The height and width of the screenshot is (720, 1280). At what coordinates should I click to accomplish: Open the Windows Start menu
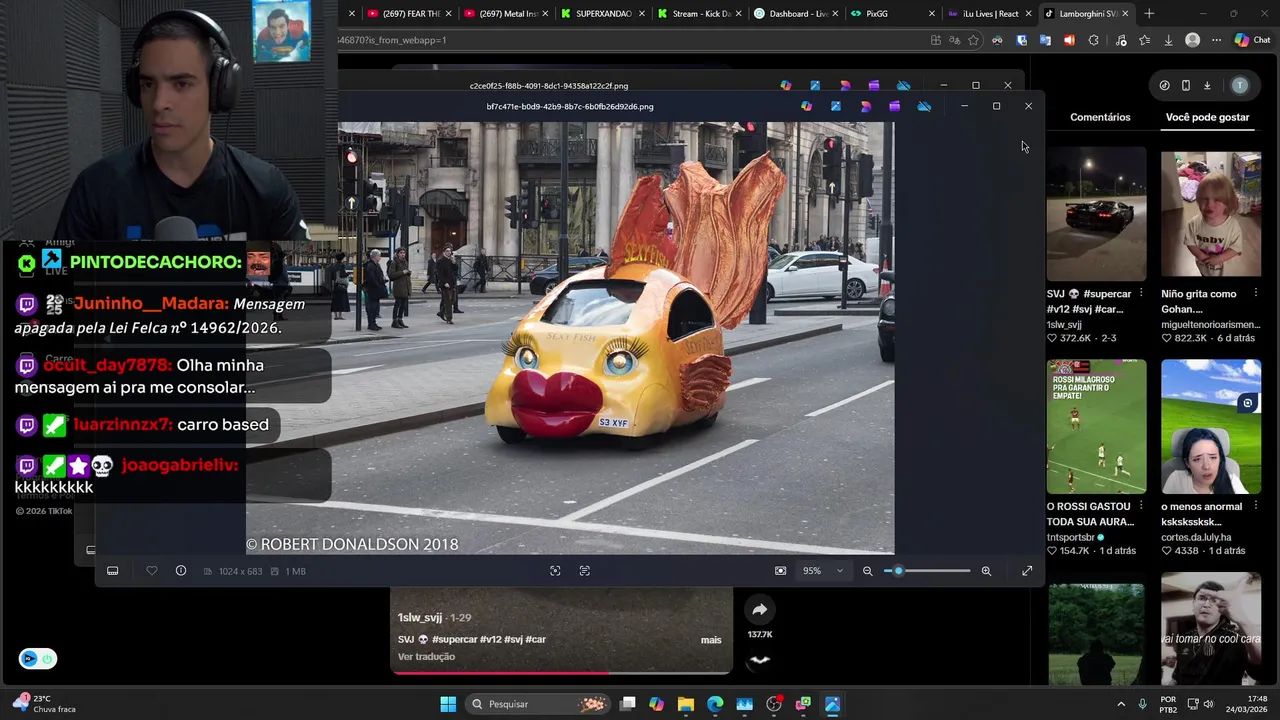(448, 704)
